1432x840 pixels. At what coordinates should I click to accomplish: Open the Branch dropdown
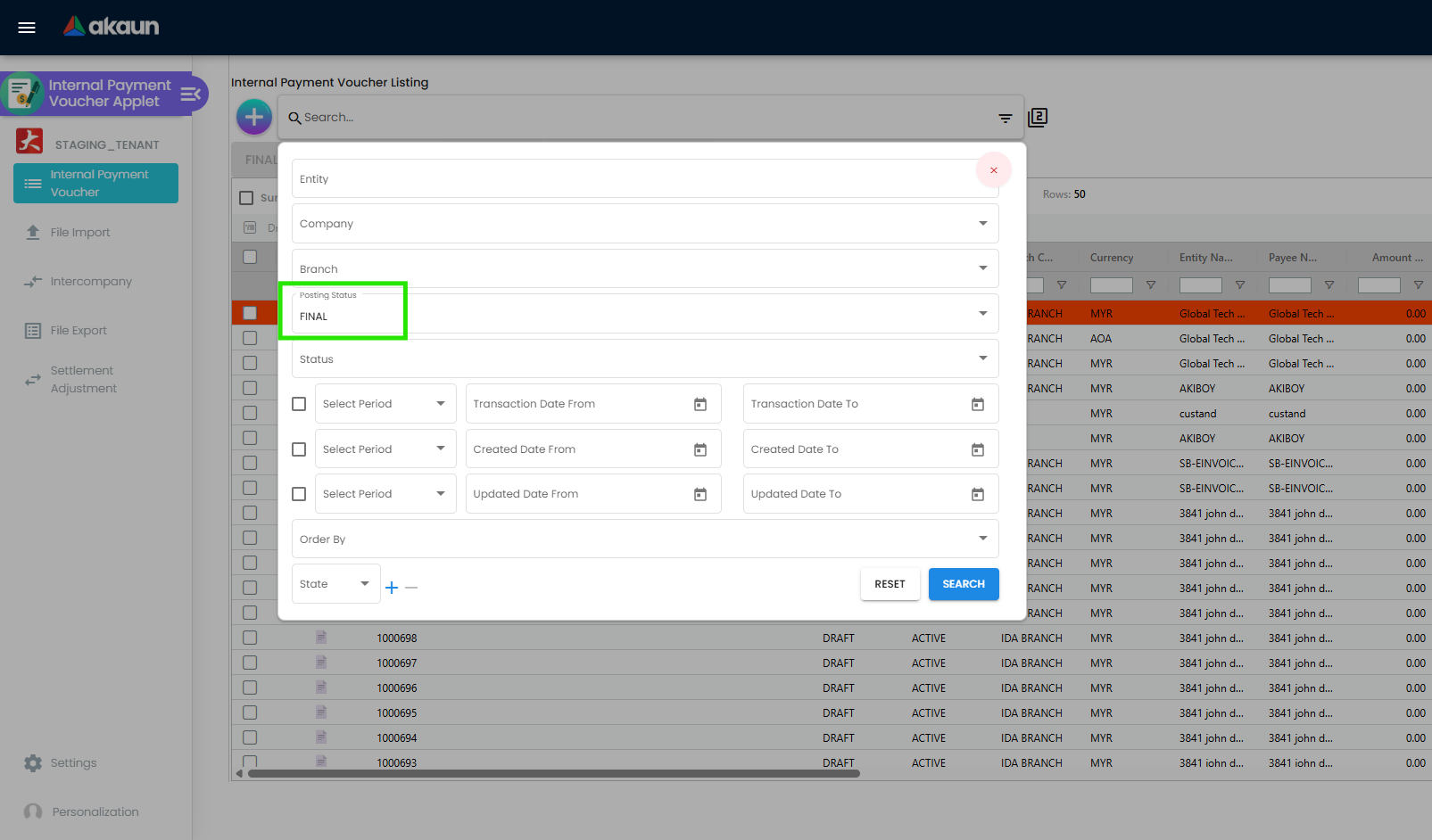pyautogui.click(x=982, y=268)
